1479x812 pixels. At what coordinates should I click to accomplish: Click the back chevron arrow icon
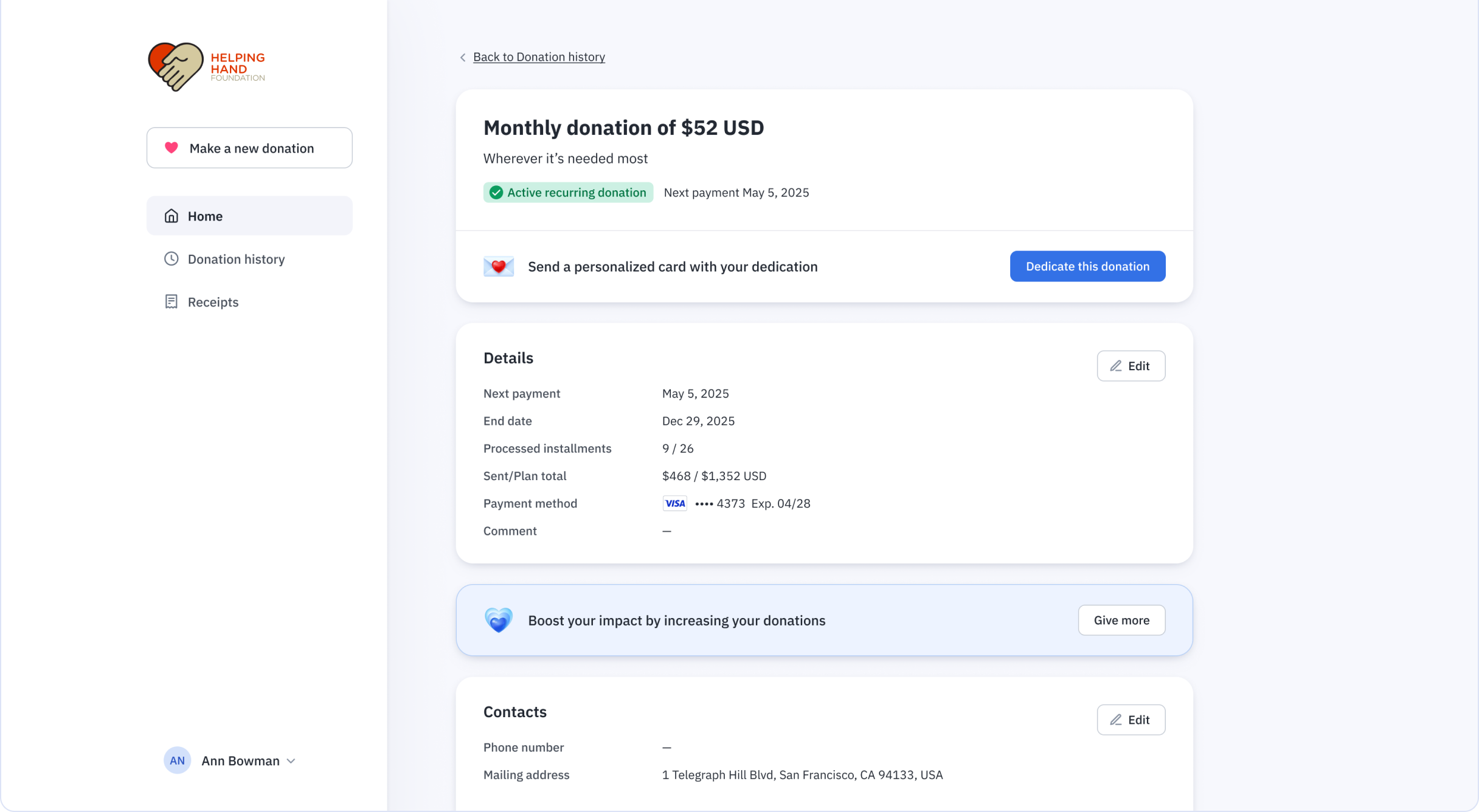click(x=463, y=57)
